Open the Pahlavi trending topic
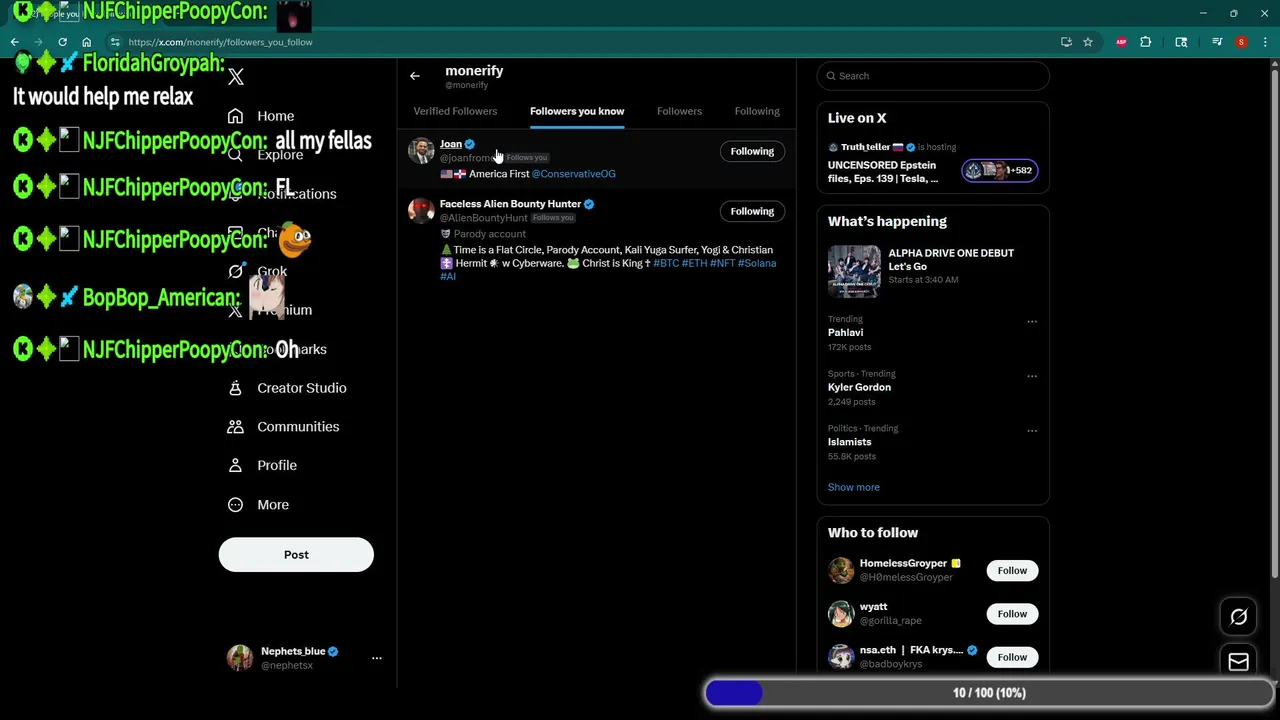This screenshot has width=1280, height=720. [x=845, y=333]
